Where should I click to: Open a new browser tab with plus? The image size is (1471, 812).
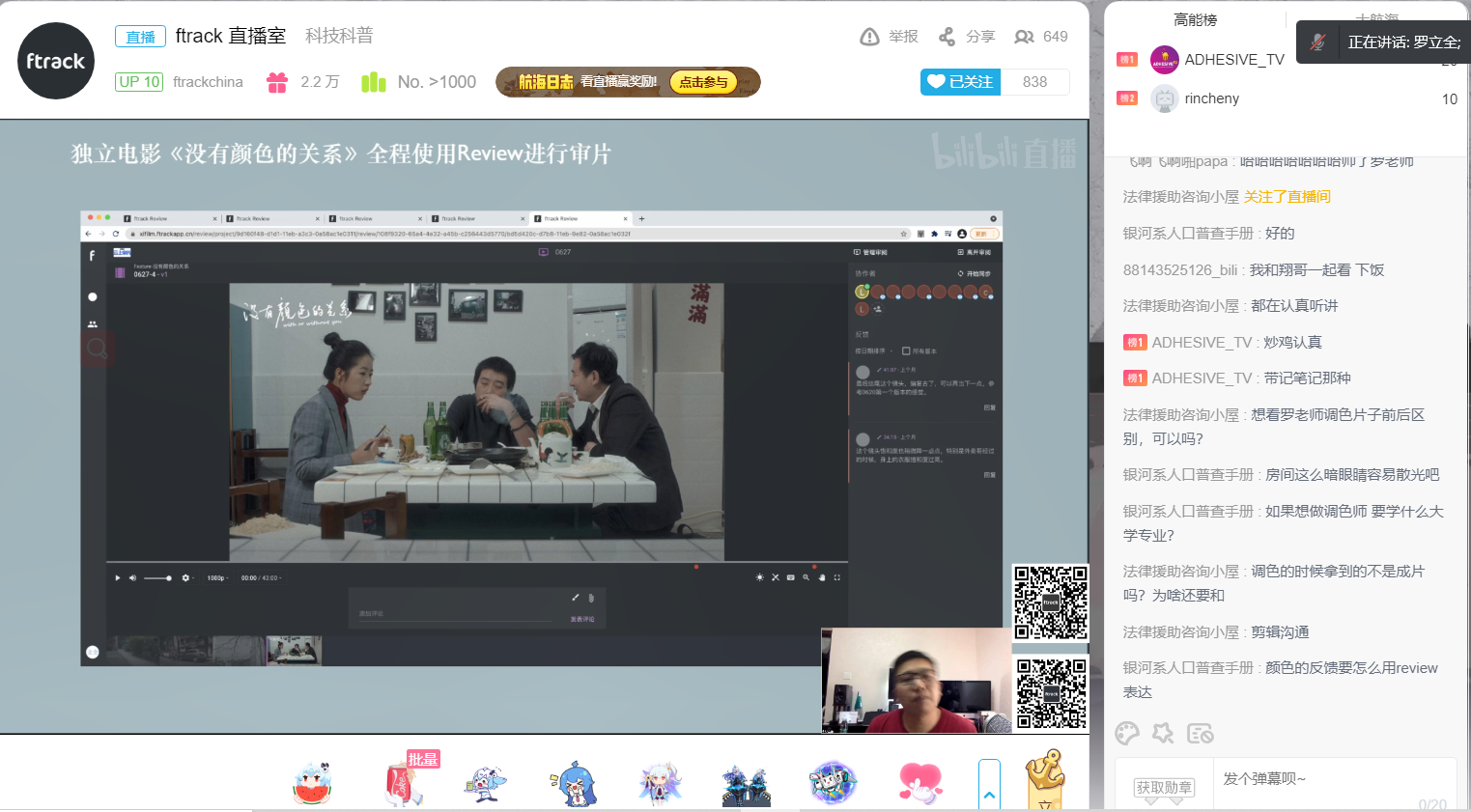tap(641, 218)
